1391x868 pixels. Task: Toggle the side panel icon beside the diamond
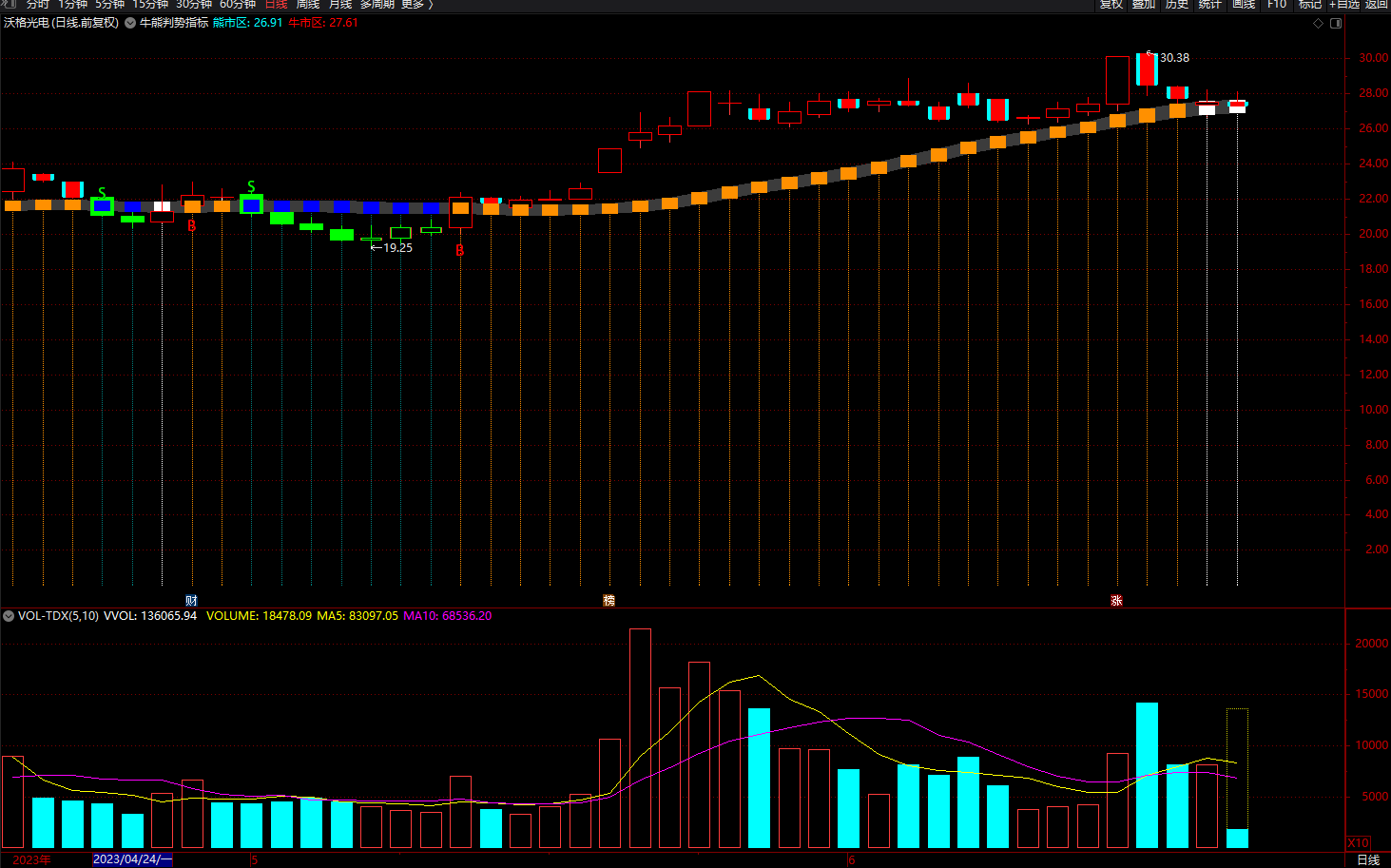[x=1336, y=23]
